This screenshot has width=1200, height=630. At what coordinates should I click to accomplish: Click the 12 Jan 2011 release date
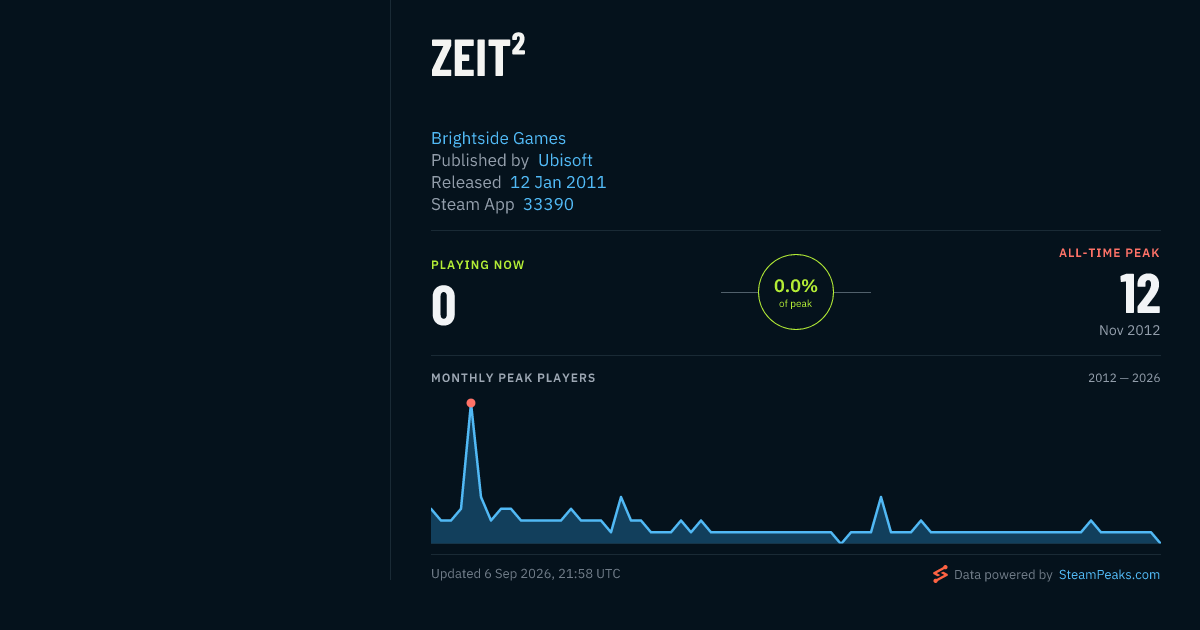tap(558, 183)
